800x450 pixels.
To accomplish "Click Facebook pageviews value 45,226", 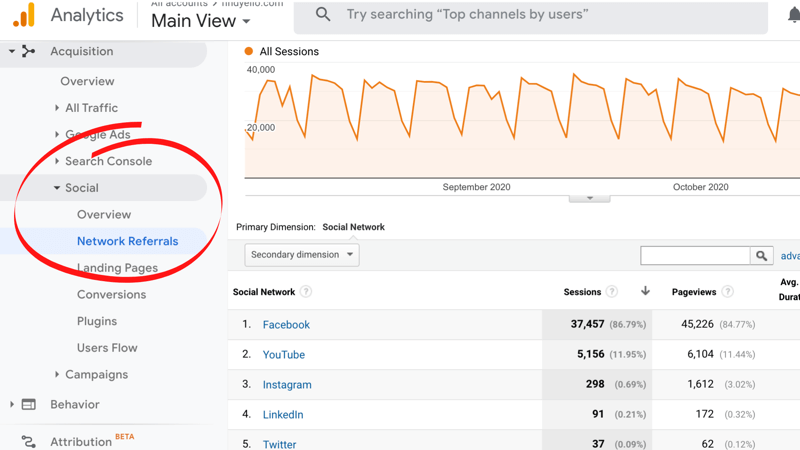I will [697, 324].
